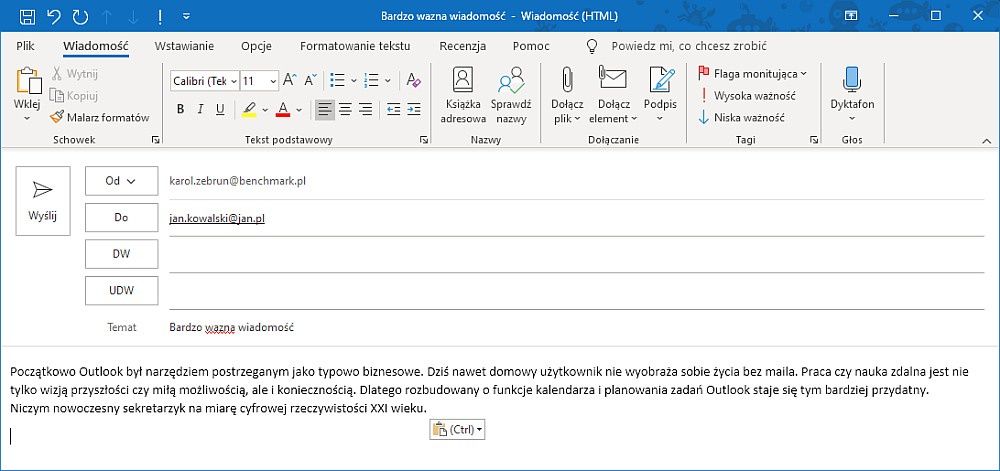Screen dimensions: 1000x471
Task: Open the Flaga monitująca follow-up flag menu
Action: pyautogui.click(x=753, y=74)
